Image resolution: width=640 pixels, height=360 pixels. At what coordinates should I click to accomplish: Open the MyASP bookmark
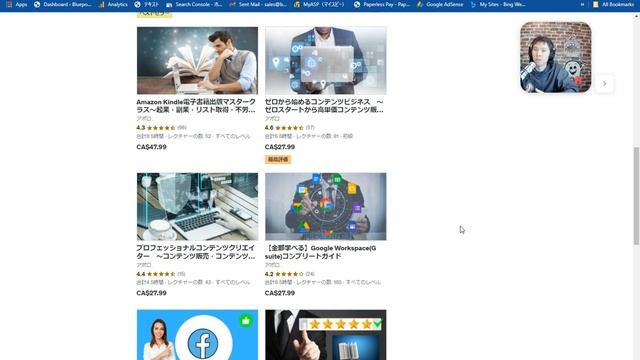[319, 4]
